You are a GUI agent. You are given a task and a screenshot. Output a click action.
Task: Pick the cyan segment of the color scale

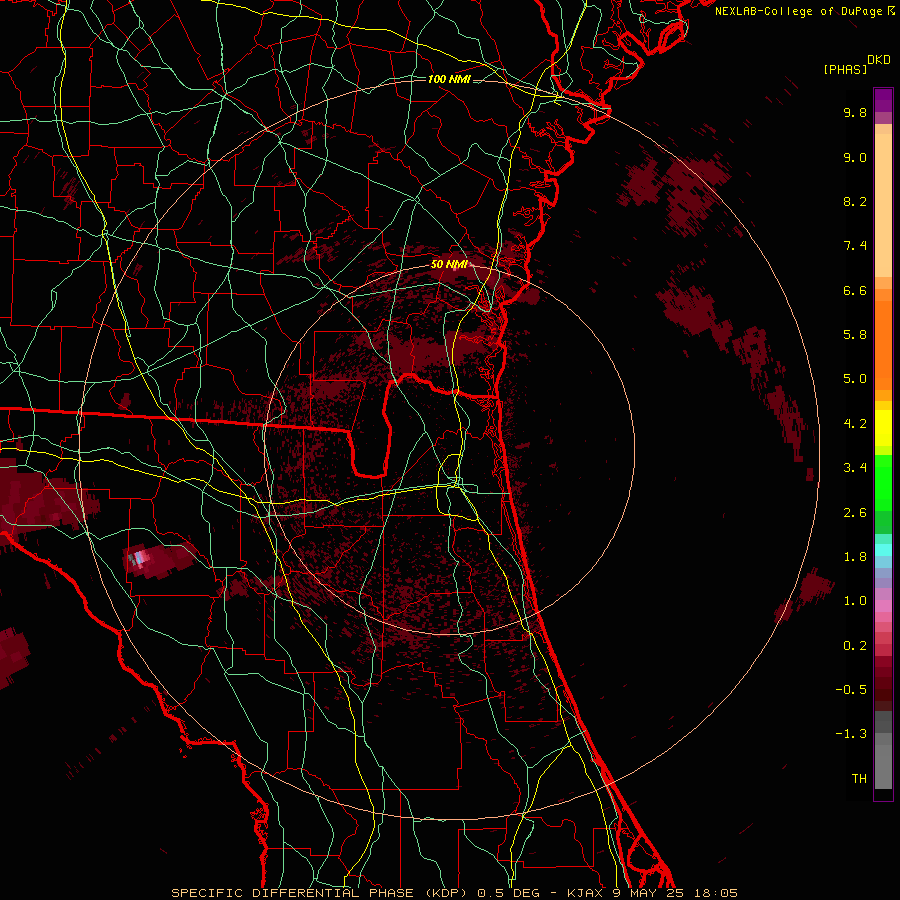pos(883,550)
